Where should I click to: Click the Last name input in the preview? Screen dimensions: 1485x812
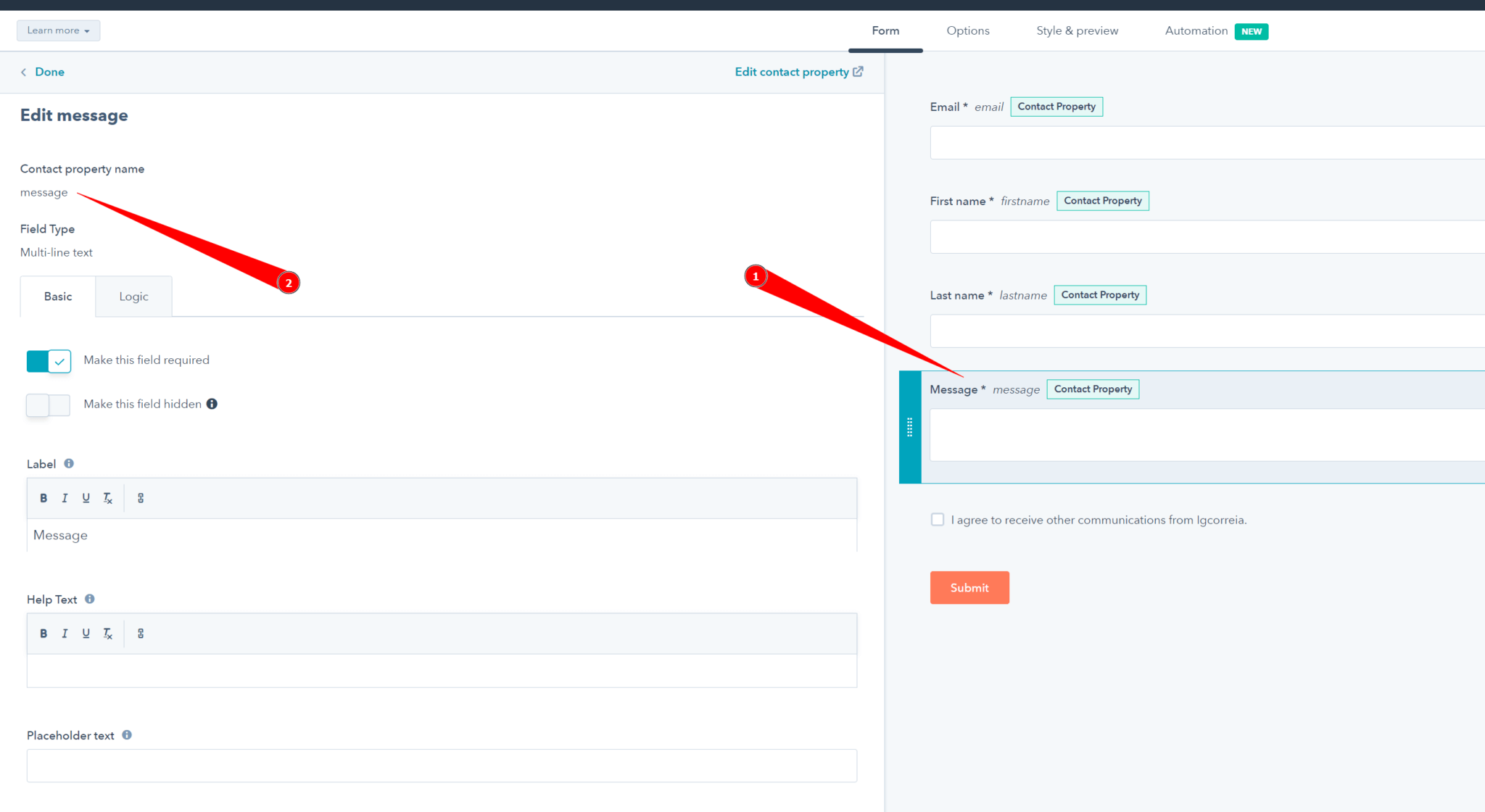(x=1207, y=331)
